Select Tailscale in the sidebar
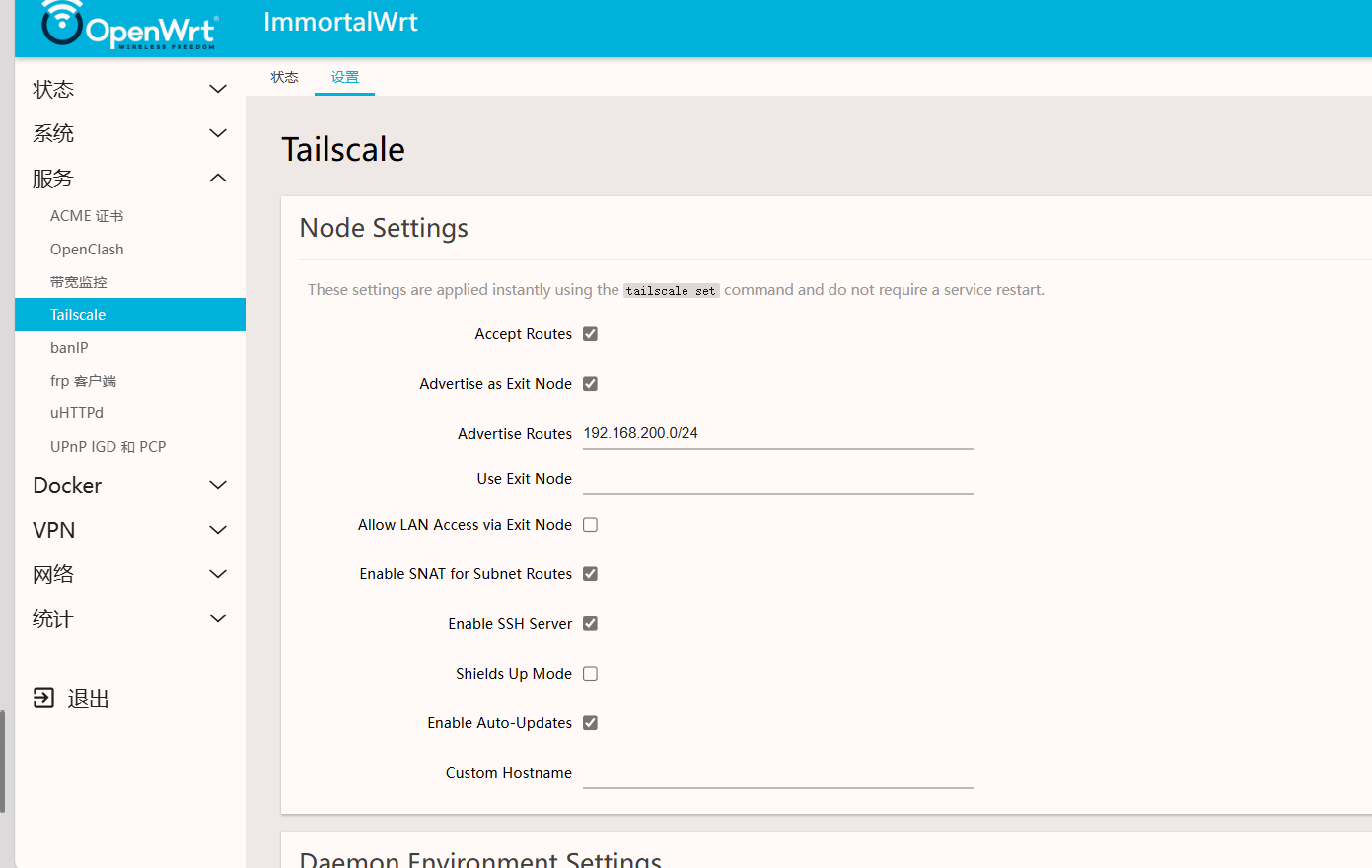This screenshot has width=1372, height=868. tap(130, 315)
